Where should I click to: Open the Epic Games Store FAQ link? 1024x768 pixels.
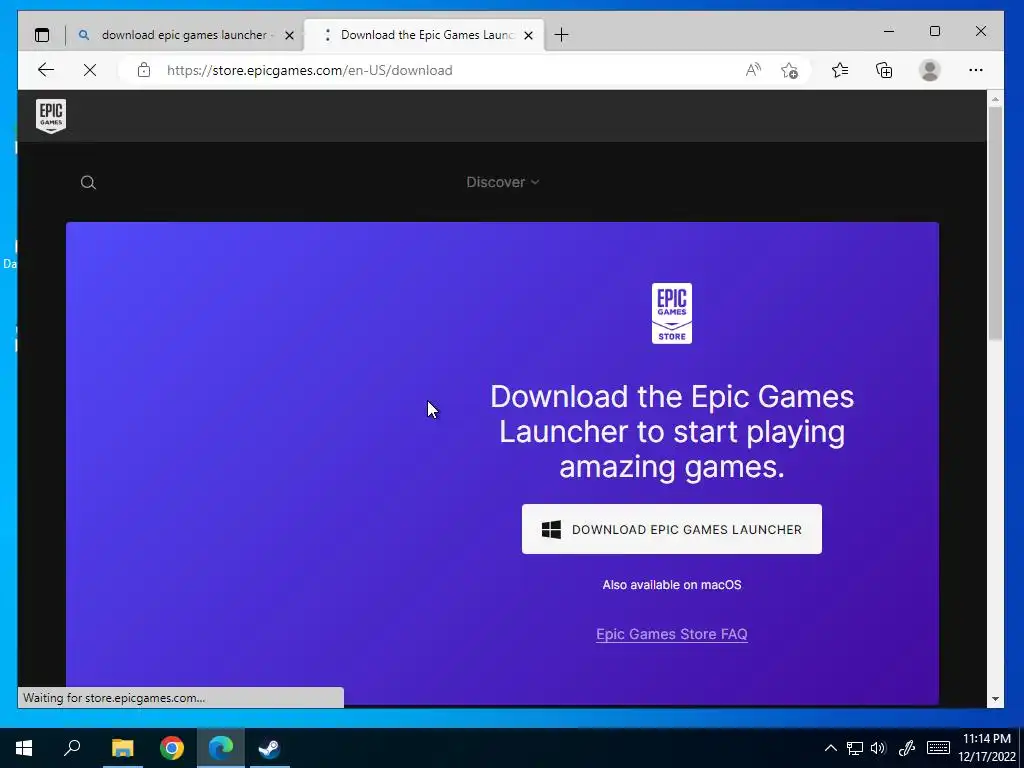pyautogui.click(x=671, y=634)
